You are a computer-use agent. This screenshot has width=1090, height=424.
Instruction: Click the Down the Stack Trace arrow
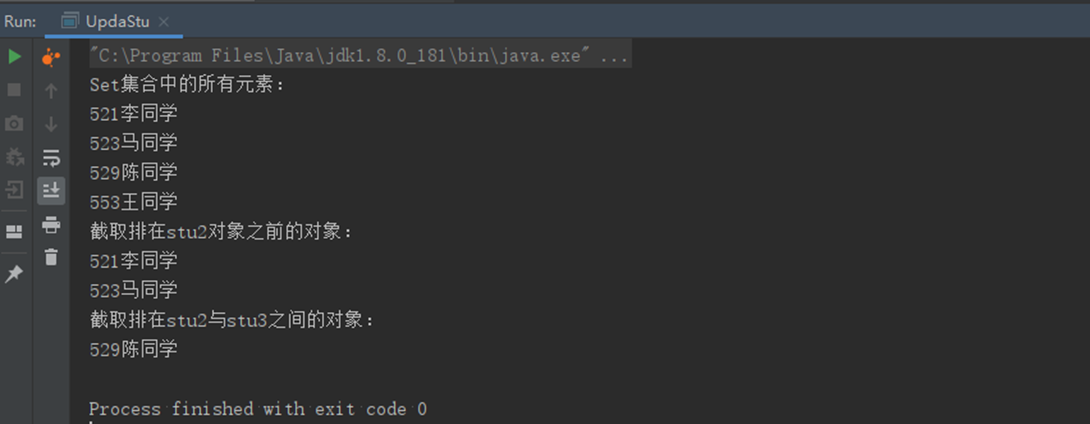pos(51,124)
